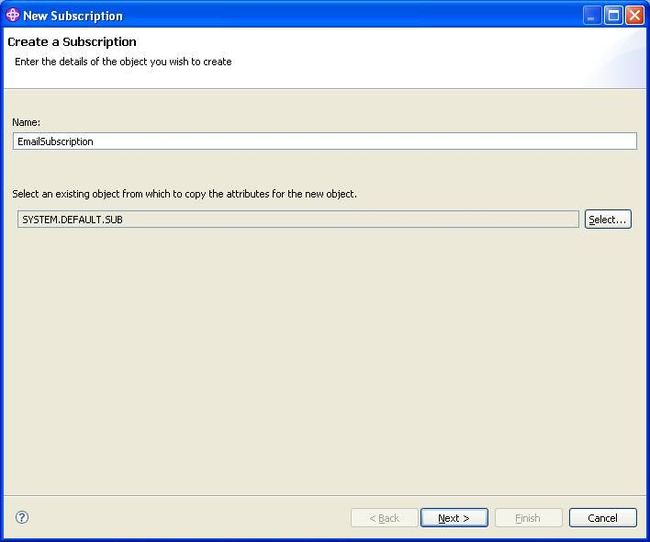Viewport: 650px width, 542px height.
Task: Place cursor after EmailSubscription text
Action: 95,141
